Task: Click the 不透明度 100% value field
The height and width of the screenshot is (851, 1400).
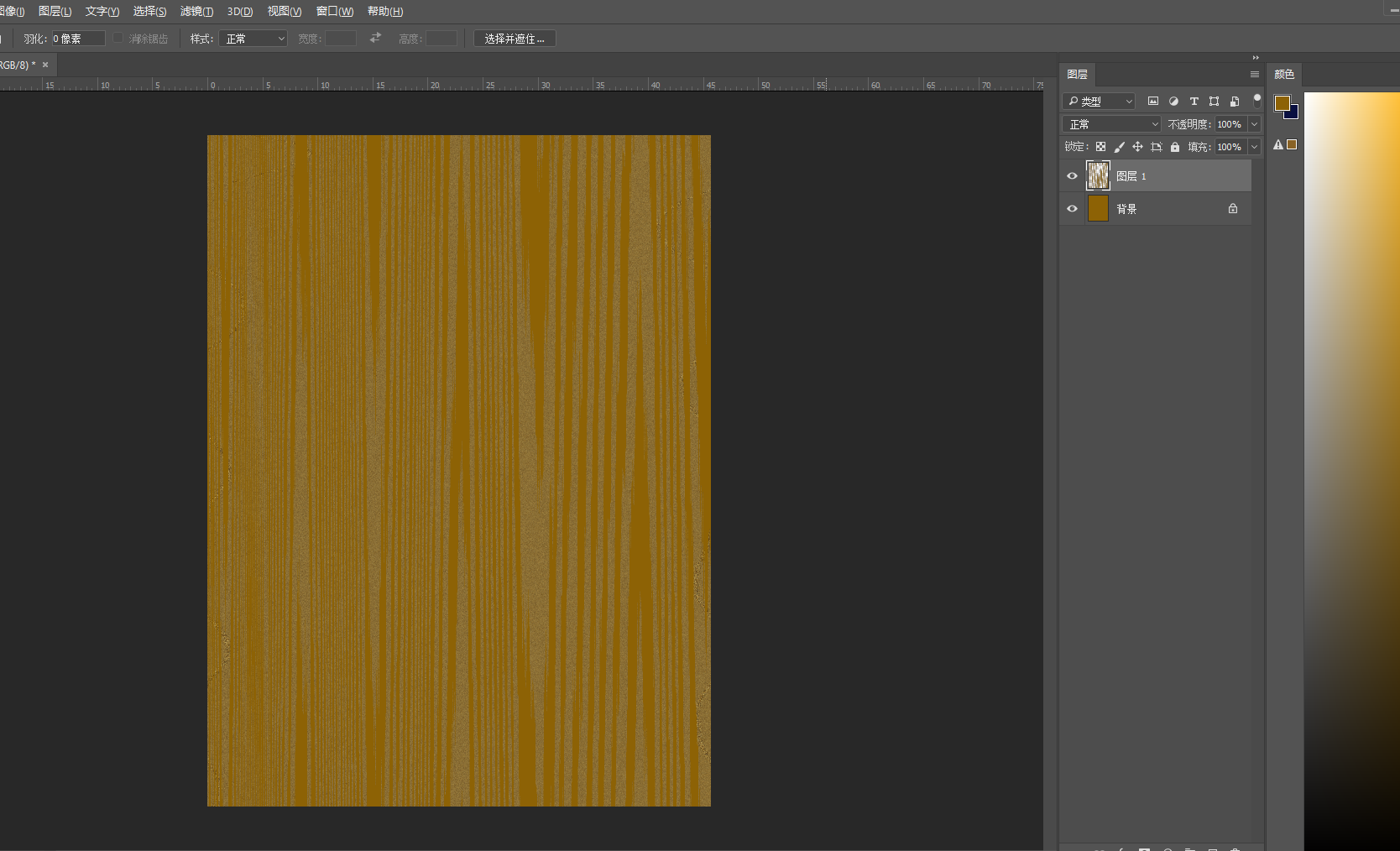Action: click(1230, 124)
